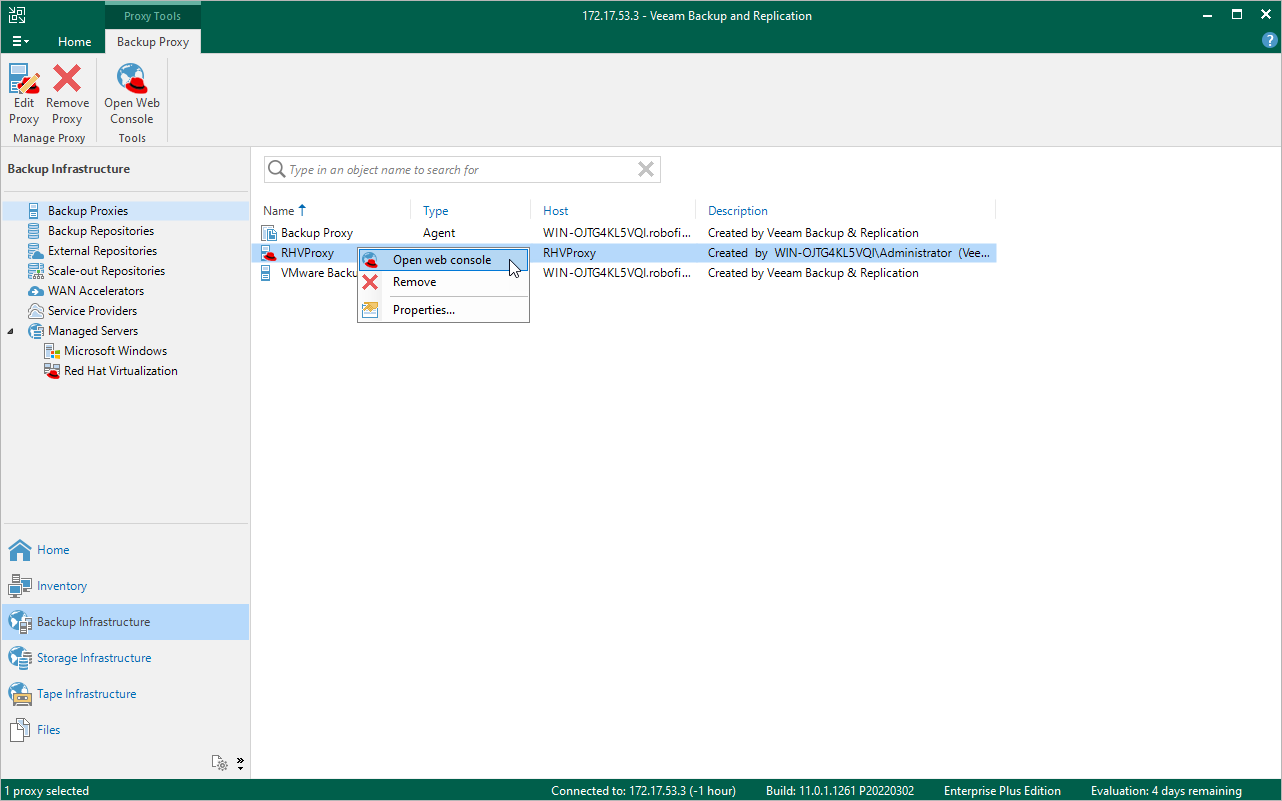
Task: Click the VMware Backup Proxy row icon
Action: click(267, 273)
